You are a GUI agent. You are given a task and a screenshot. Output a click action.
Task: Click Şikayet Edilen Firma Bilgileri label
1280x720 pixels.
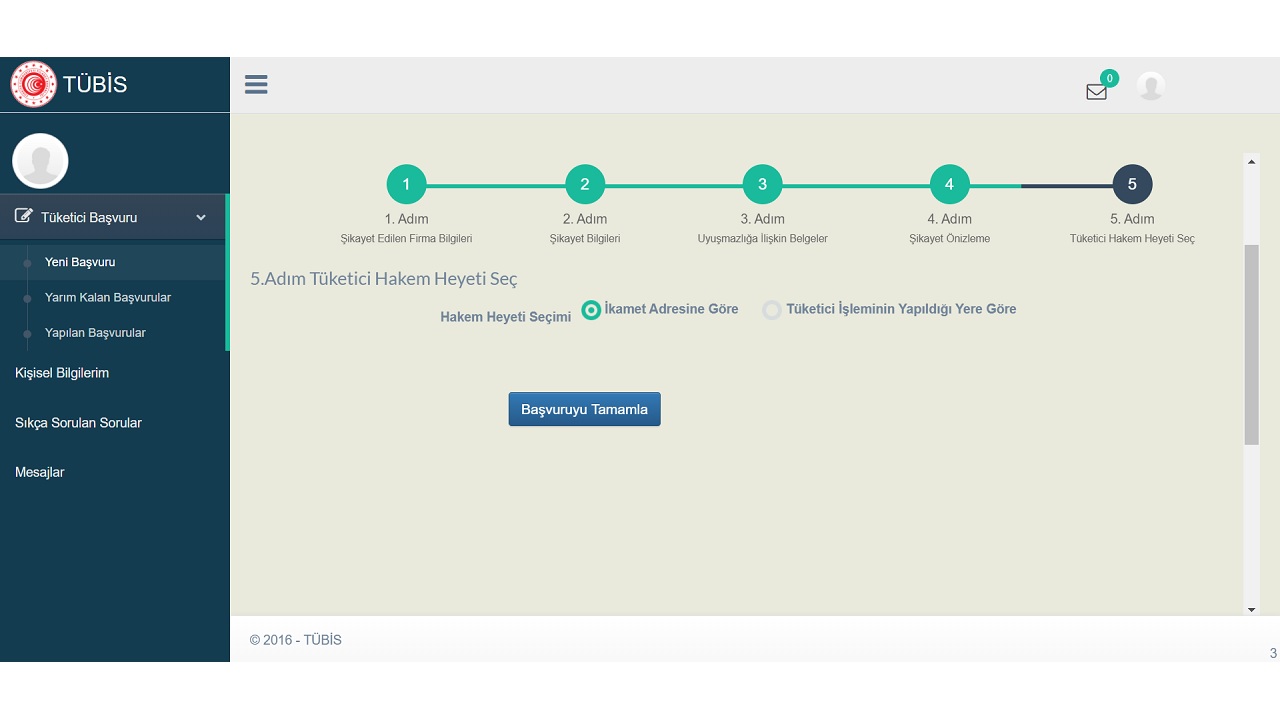pos(406,239)
